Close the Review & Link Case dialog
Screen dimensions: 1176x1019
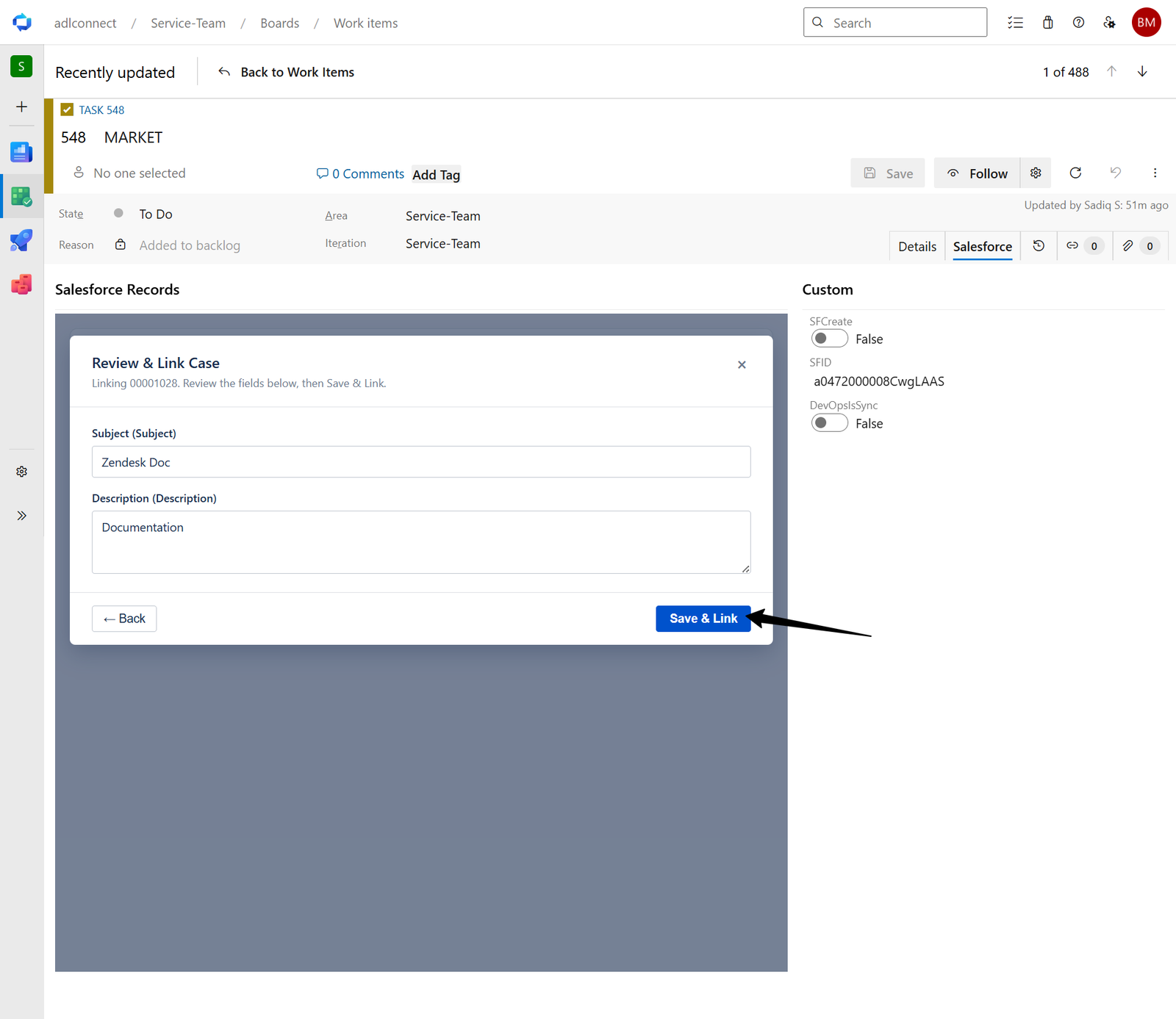(x=742, y=364)
